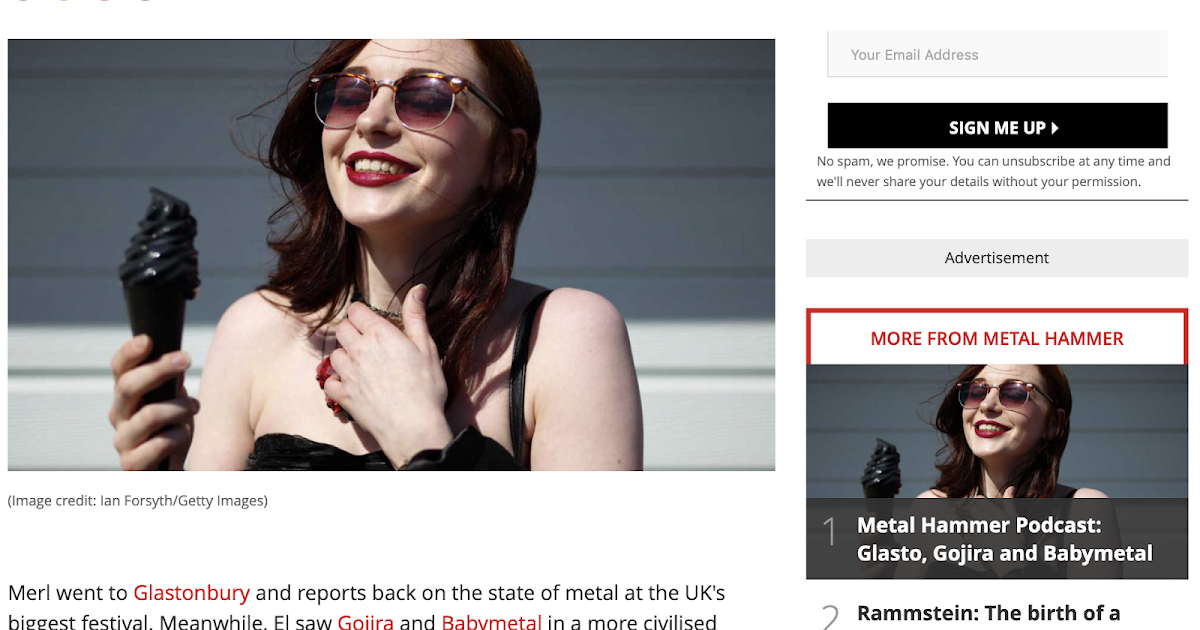The width and height of the screenshot is (1200, 630).
Task: Click the arrow icon on SIGN ME UP
Action: tap(1055, 128)
